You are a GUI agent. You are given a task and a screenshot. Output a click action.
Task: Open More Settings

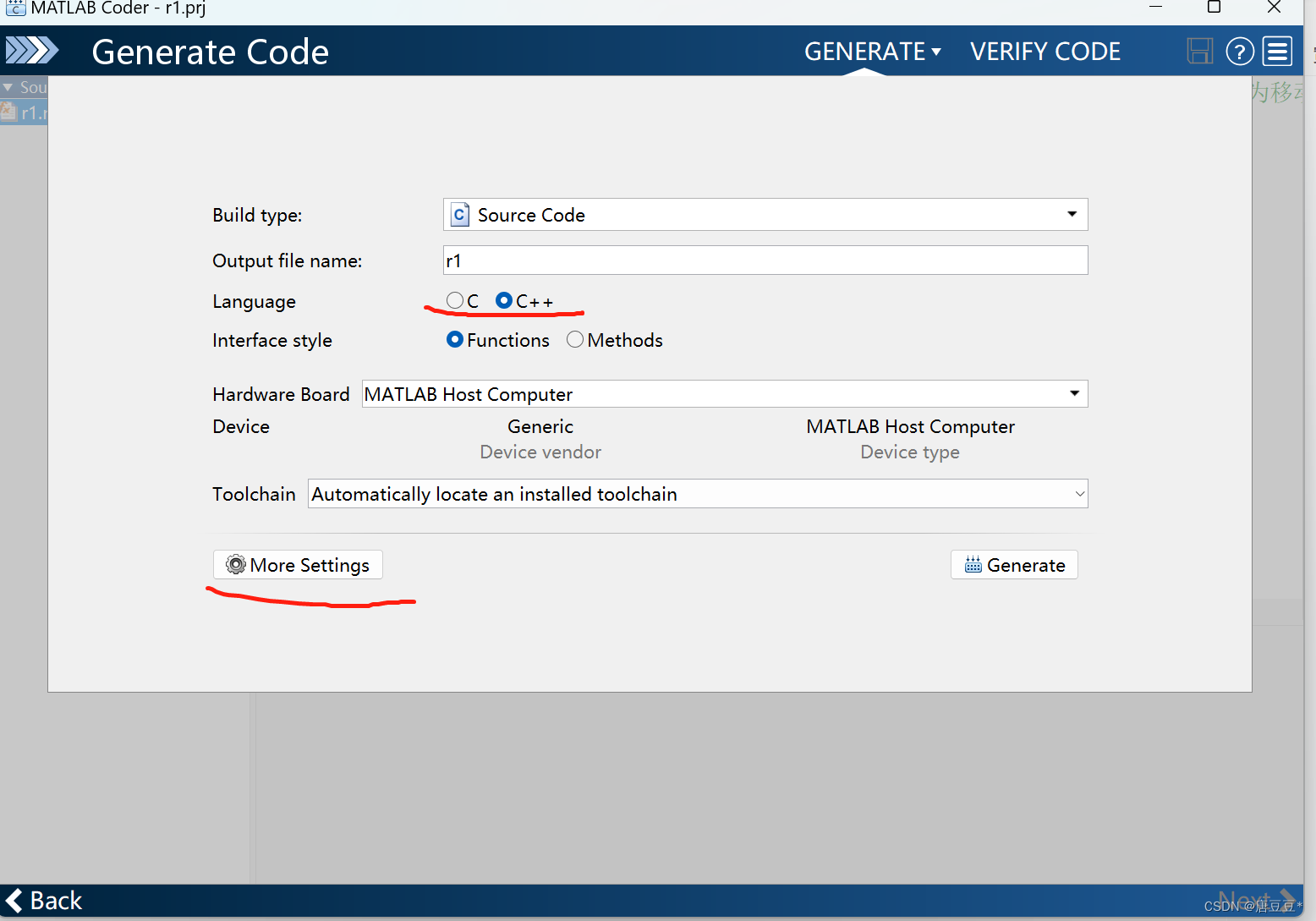298,565
